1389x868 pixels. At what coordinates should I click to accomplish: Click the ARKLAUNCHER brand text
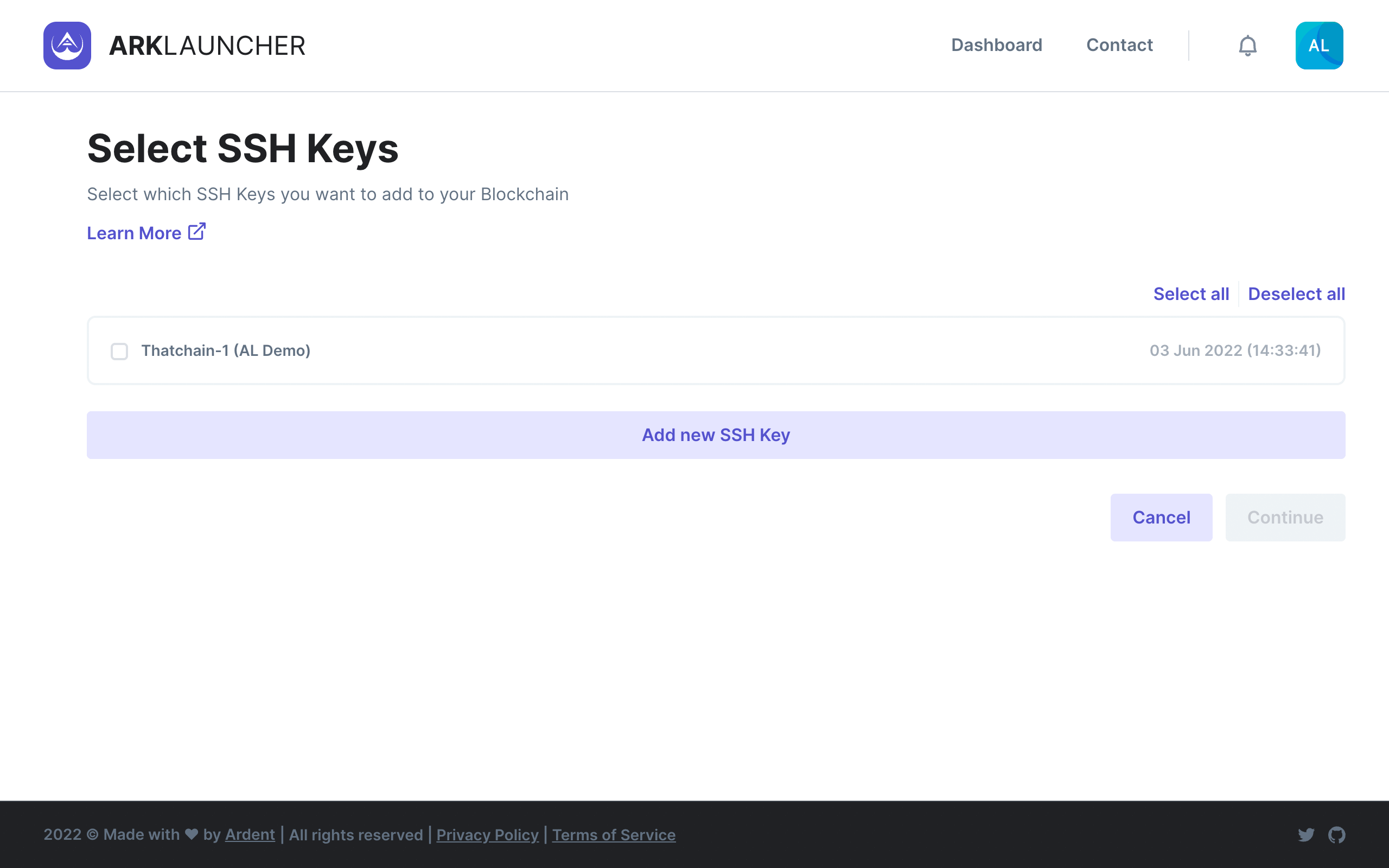coord(207,46)
